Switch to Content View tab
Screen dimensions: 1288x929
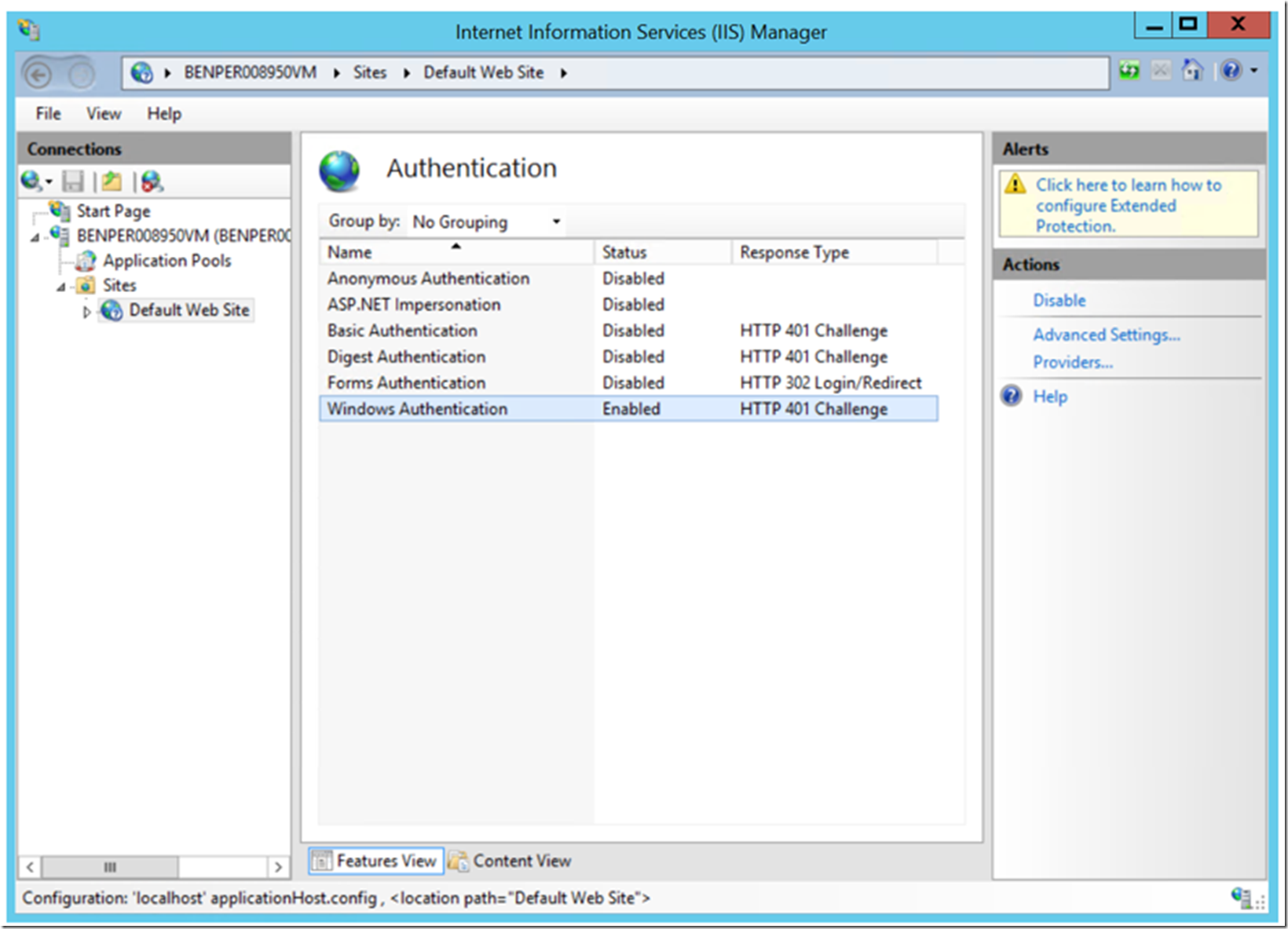pyautogui.click(x=510, y=861)
